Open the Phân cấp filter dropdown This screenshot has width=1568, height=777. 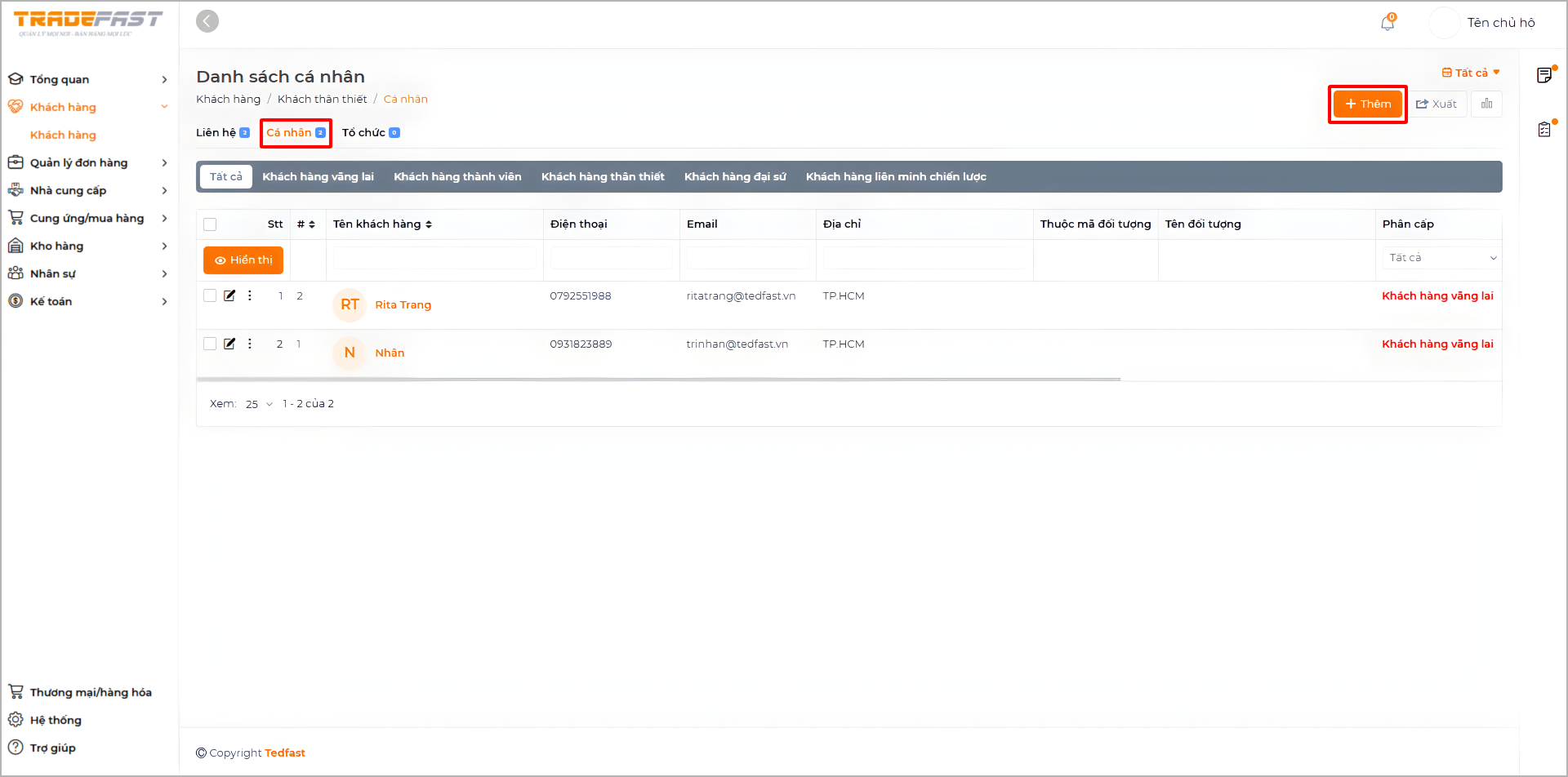point(1441,258)
